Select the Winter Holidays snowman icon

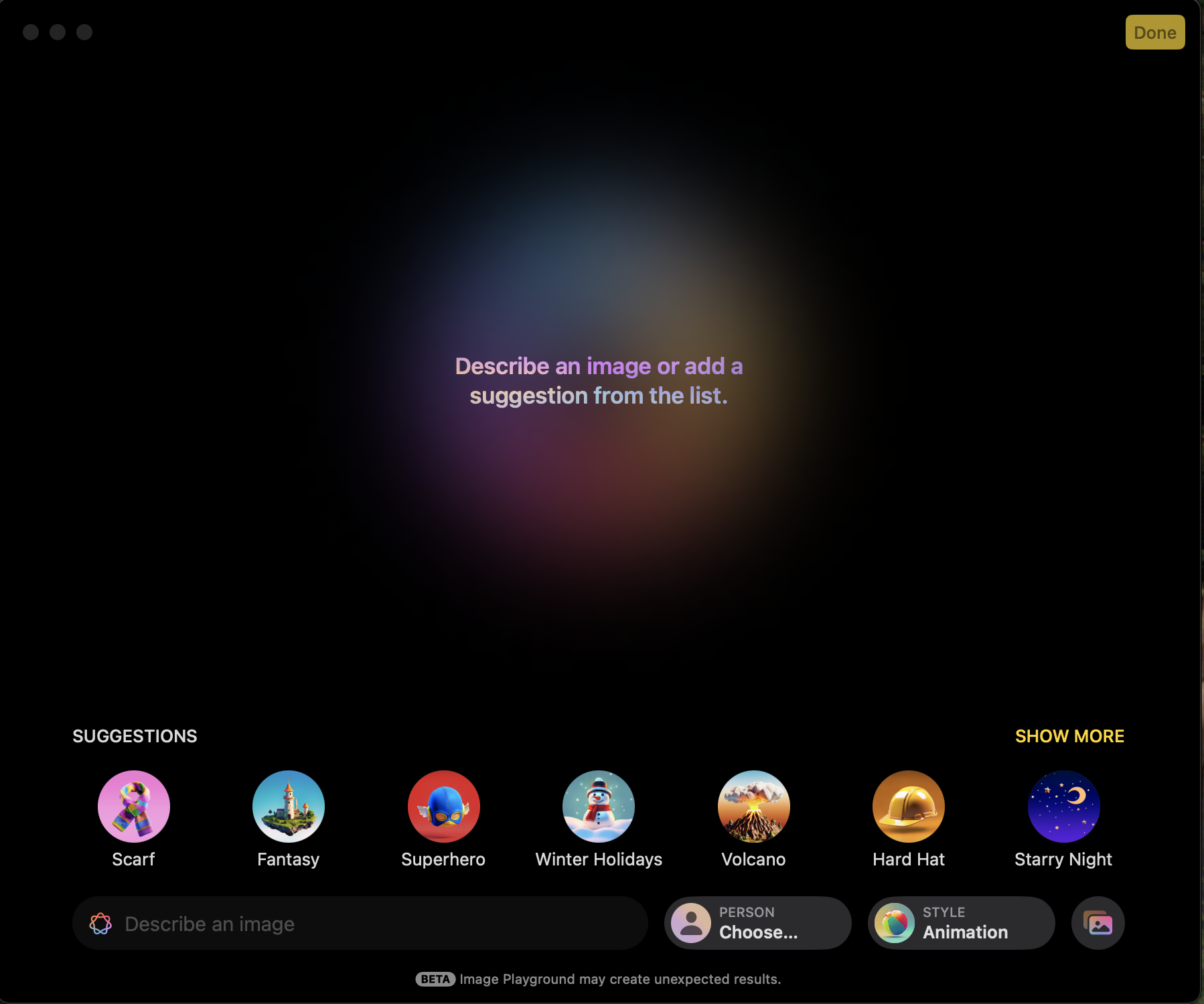(598, 806)
